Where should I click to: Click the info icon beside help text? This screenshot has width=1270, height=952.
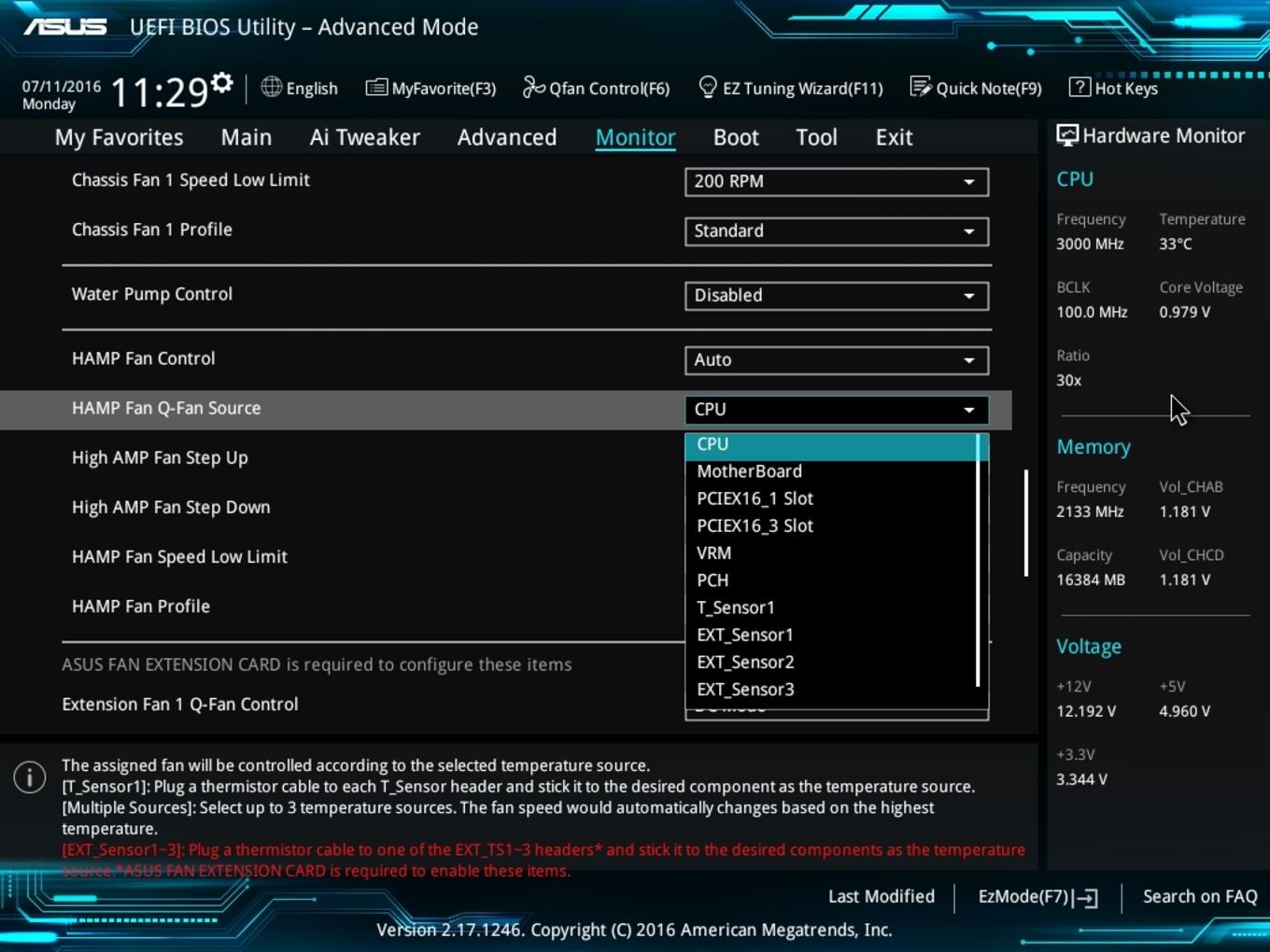[30, 777]
